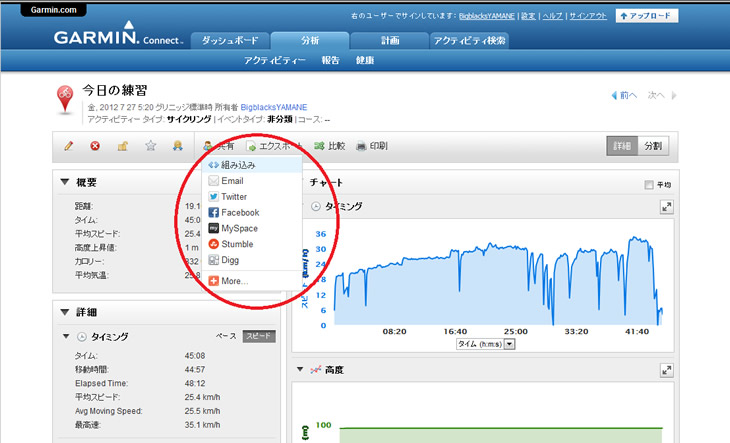Screen dimensions: 730x443
Task: Click activity title 今日の練習
Action: click(x=115, y=90)
